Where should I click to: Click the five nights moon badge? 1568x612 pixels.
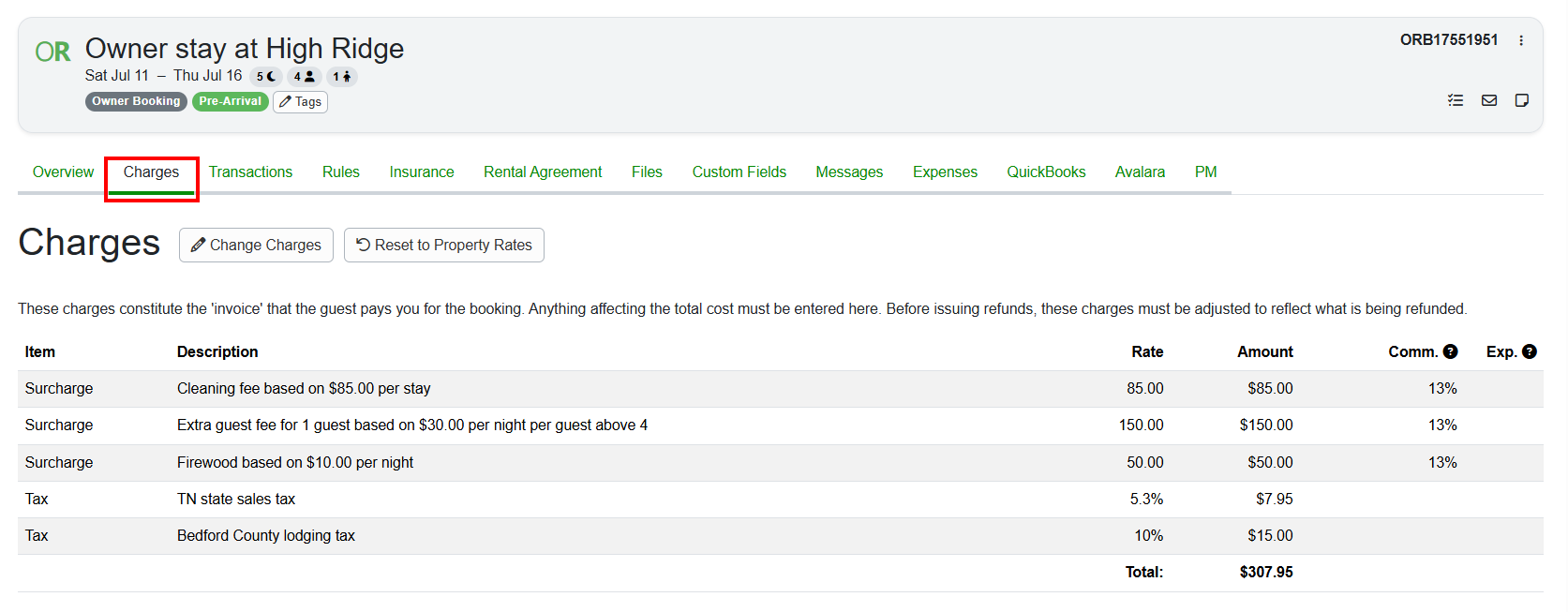coord(266,77)
